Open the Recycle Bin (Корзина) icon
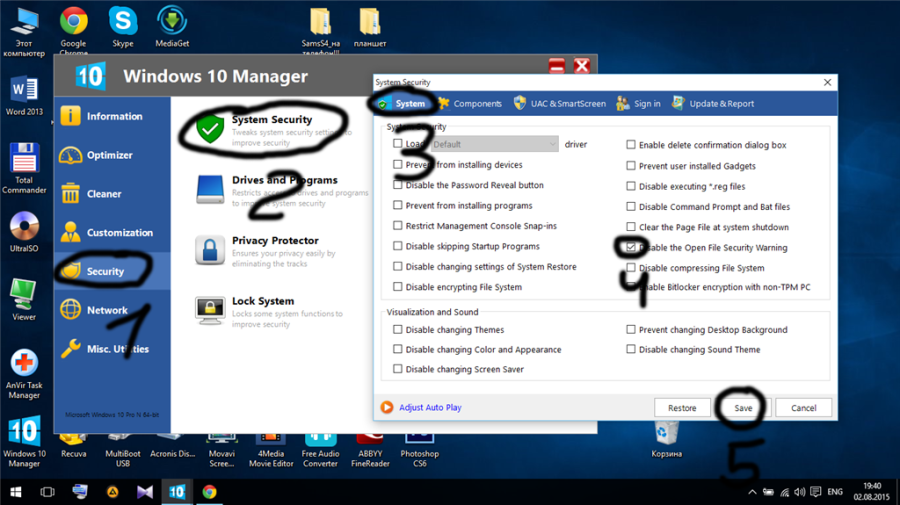 pos(666,441)
